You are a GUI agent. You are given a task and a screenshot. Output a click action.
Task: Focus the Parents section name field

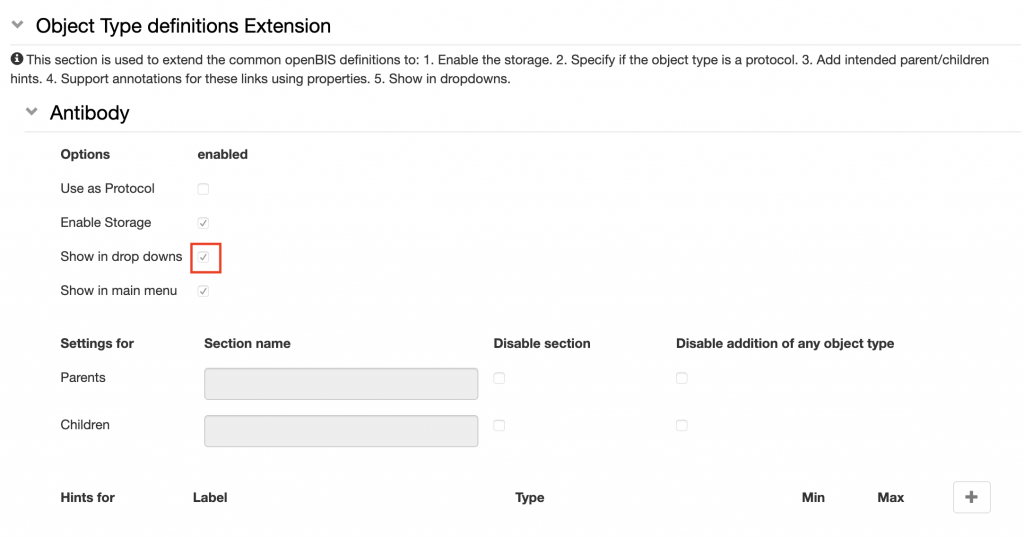[x=341, y=383]
